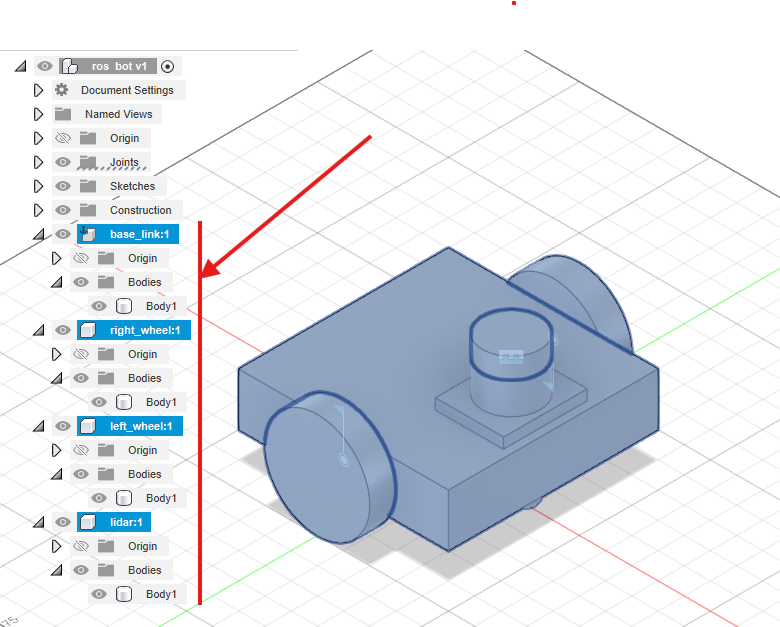Image resolution: width=780 pixels, height=627 pixels.
Task: Expand the Joints folder
Action: point(38,162)
